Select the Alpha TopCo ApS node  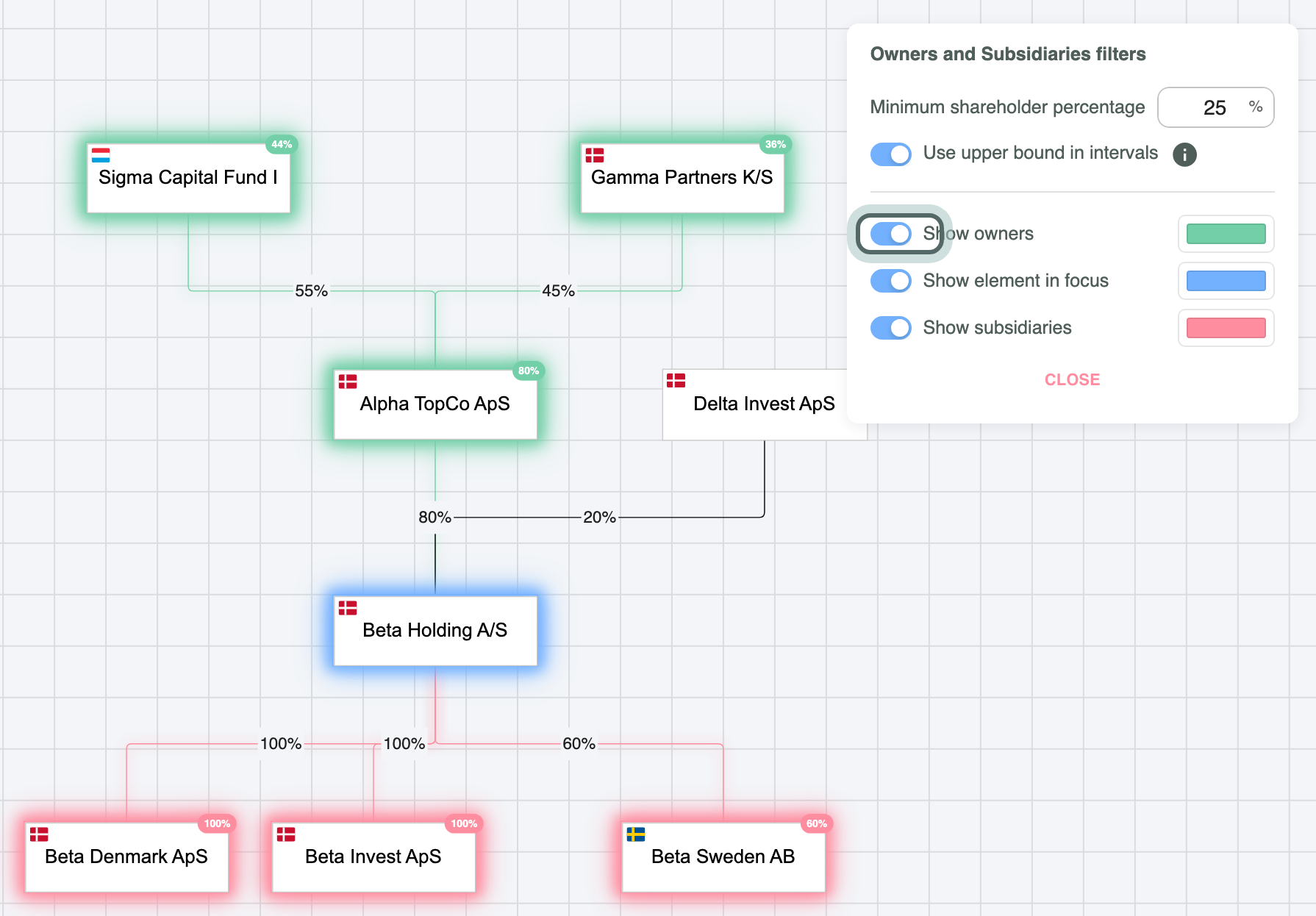pyautogui.click(x=435, y=404)
